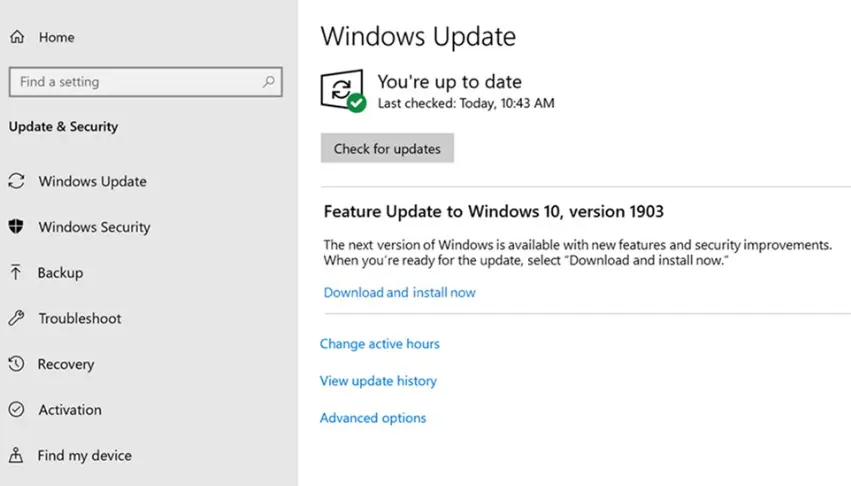Click "Last checked: Today, 10:43 AM" text
The height and width of the screenshot is (486, 851).
pos(466,103)
